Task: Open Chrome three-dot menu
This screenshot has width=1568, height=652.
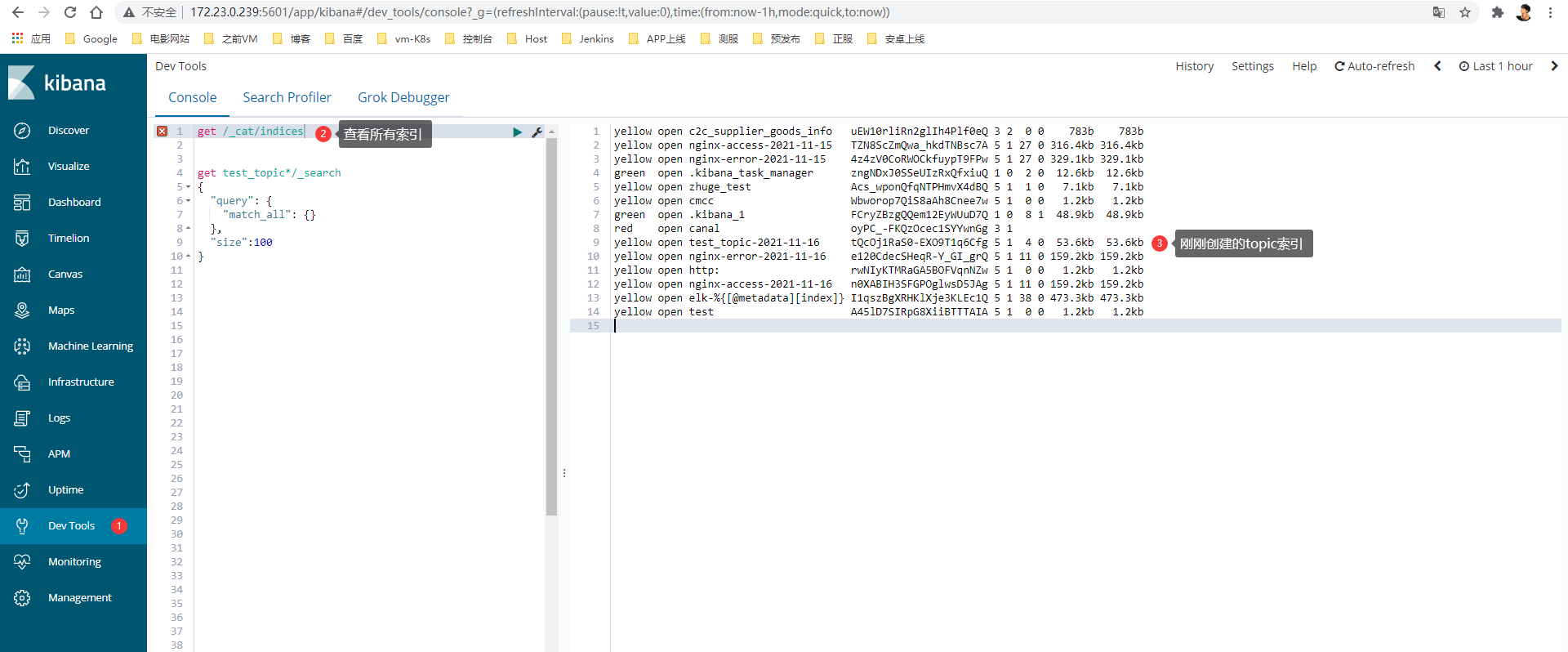Action: point(1550,12)
